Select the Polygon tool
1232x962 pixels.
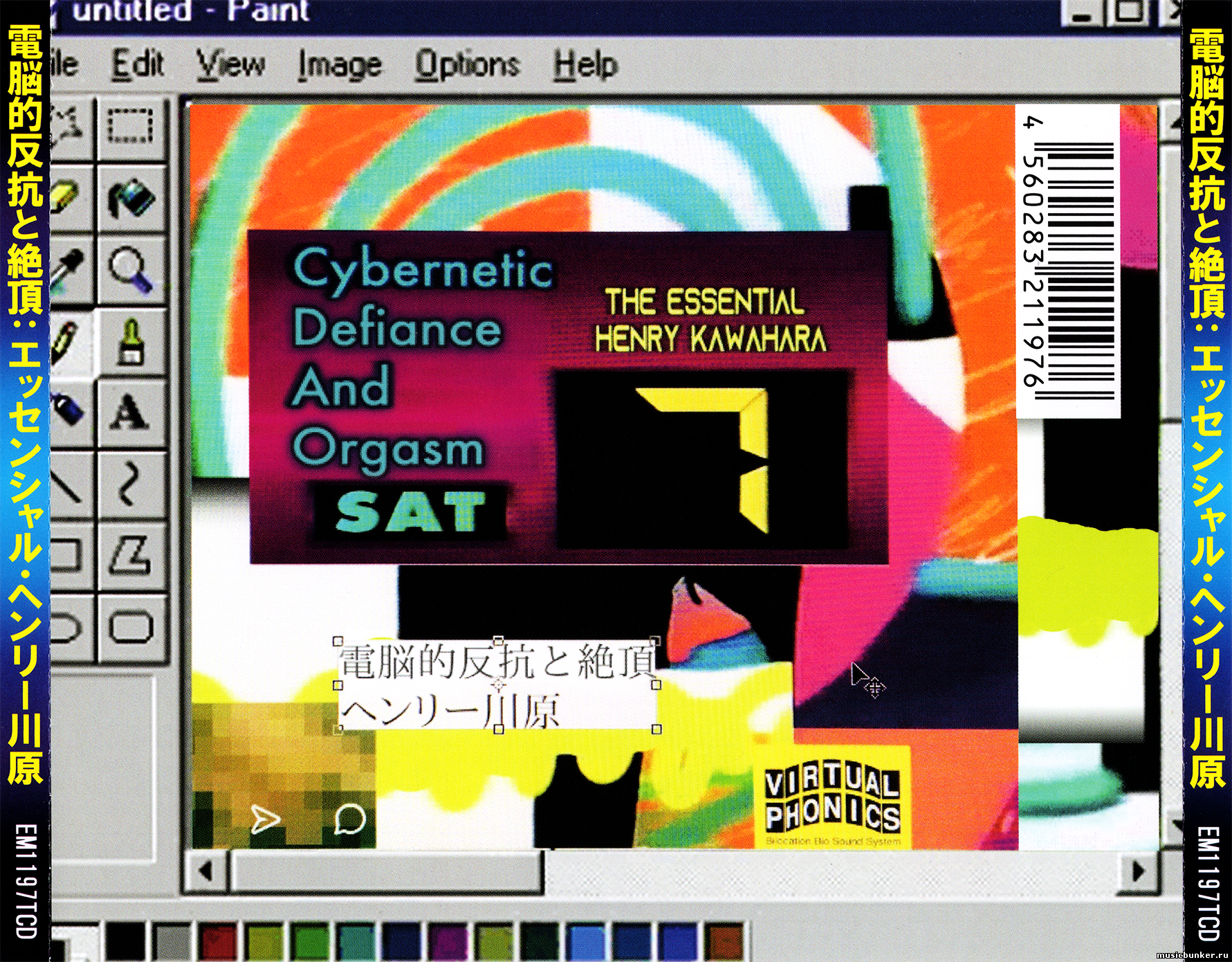pyautogui.click(x=131, y=556)
